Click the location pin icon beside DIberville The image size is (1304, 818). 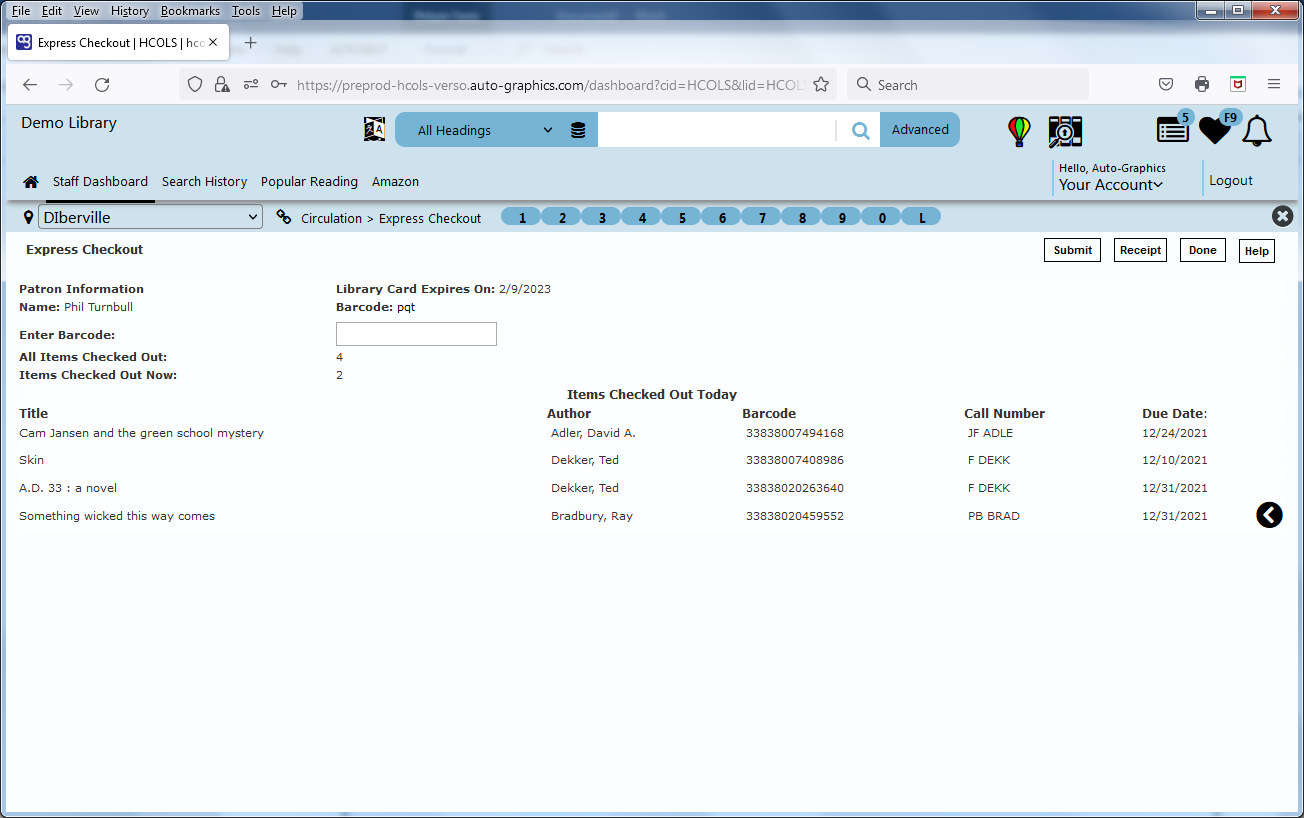[28, 217]
